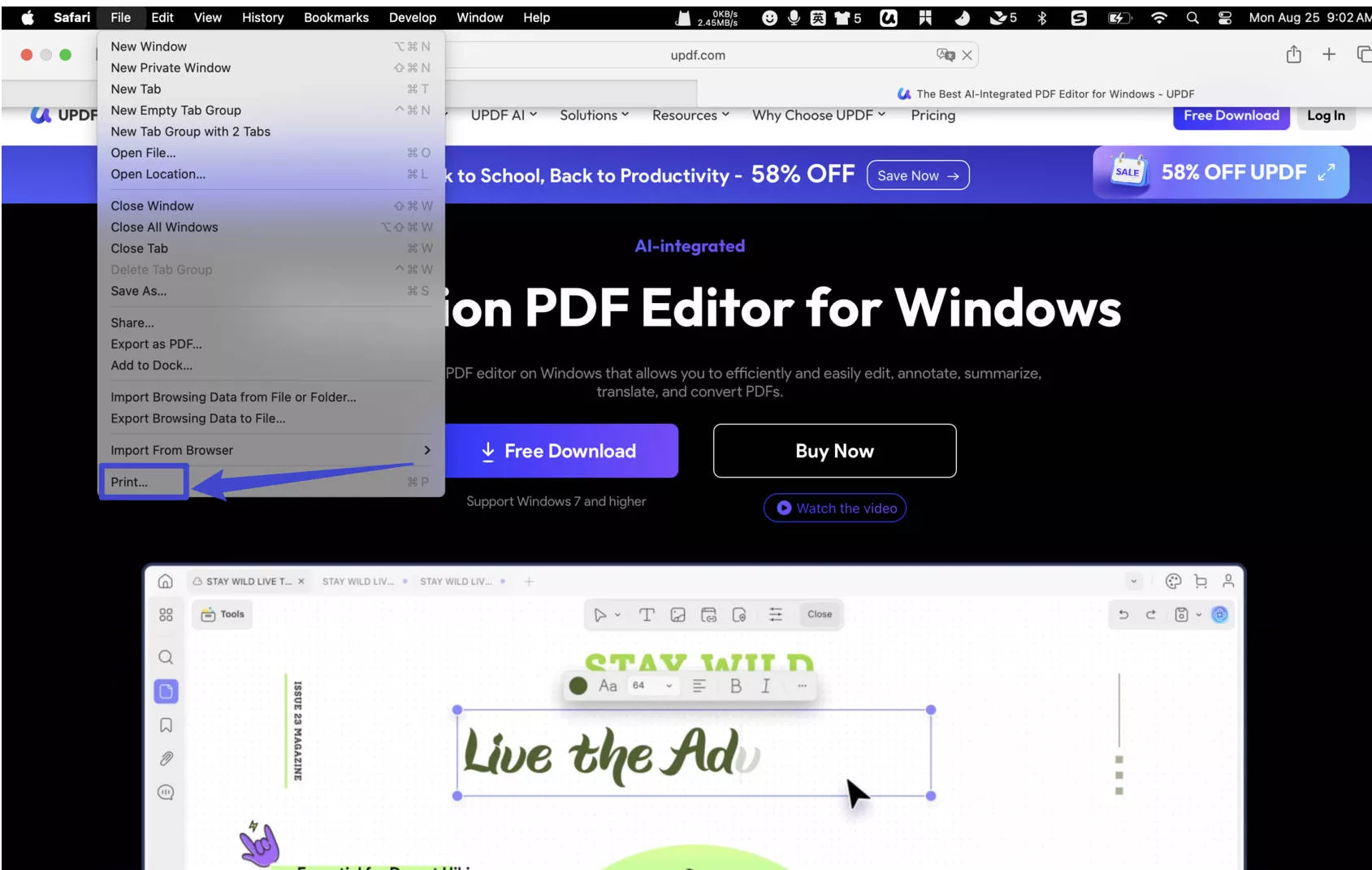Open the Pricing link
The image size is (1372, 870).
pyautogui.click(x=933, y=115)
